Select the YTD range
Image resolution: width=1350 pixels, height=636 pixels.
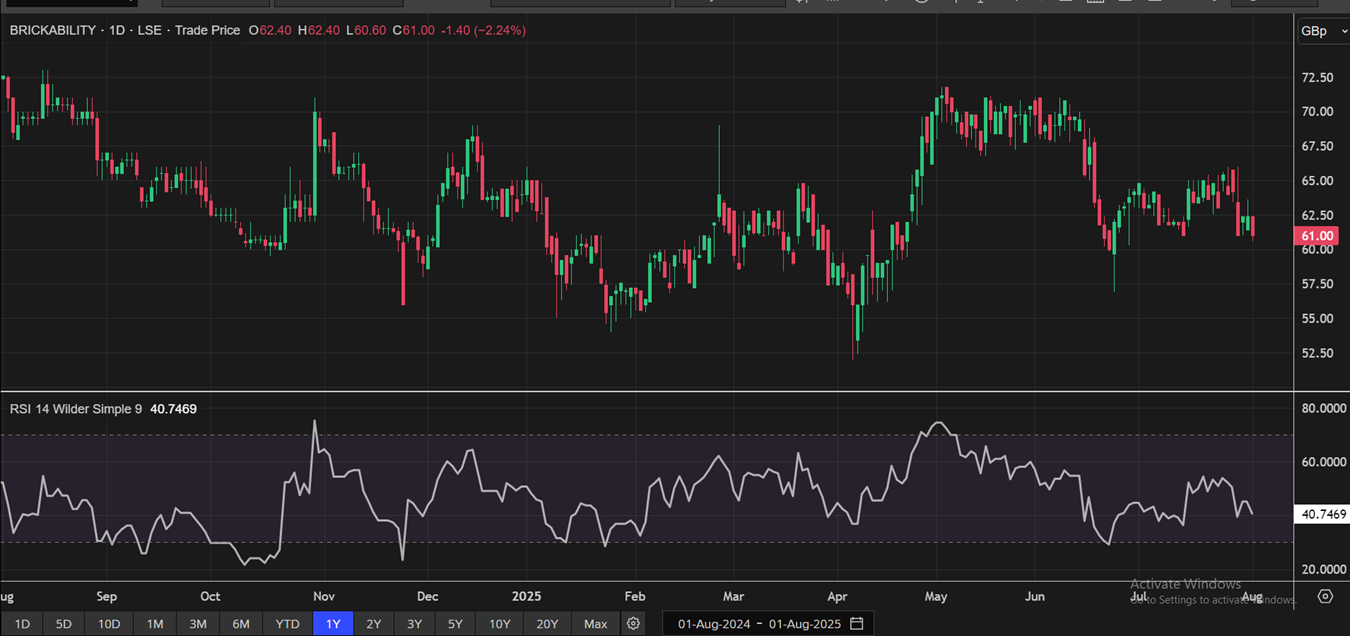(288, 624)
